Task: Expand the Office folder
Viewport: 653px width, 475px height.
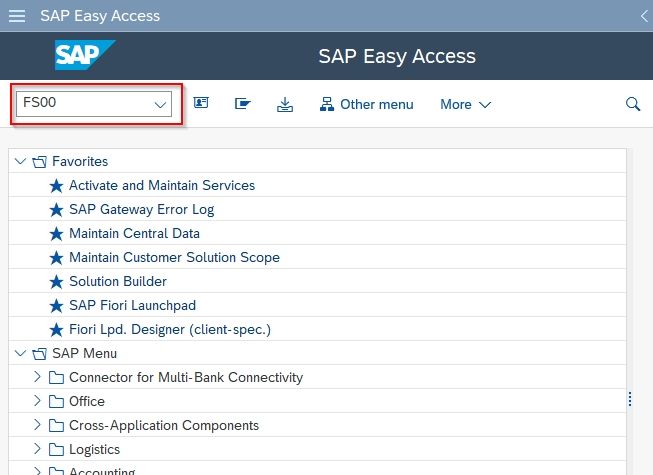Action: click(37, 401)
